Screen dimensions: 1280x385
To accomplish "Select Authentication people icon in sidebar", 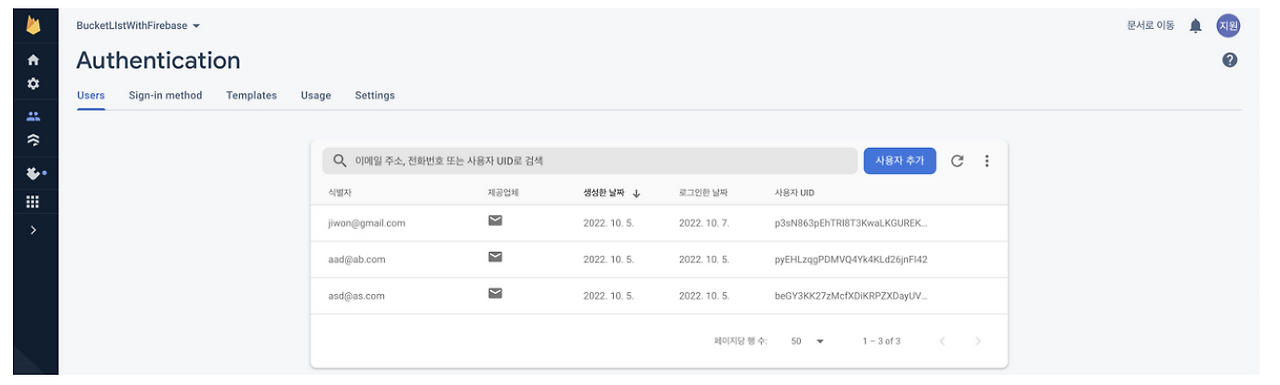I will (x=33, y=116).
